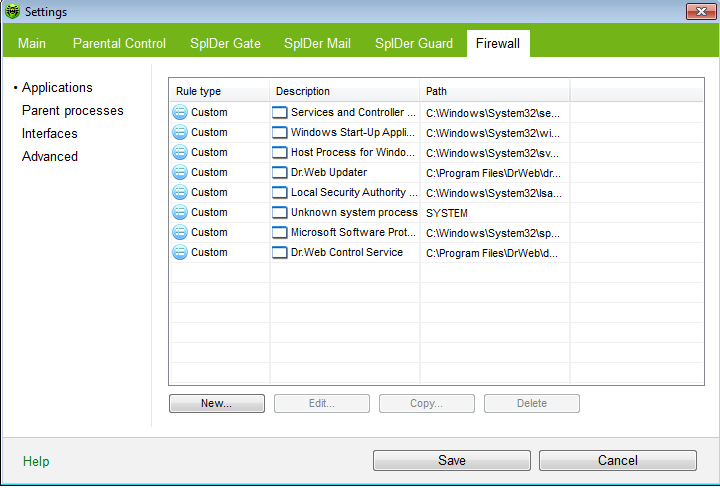
Task: Go to the Advanced firewall section
Action: [49, 156]
